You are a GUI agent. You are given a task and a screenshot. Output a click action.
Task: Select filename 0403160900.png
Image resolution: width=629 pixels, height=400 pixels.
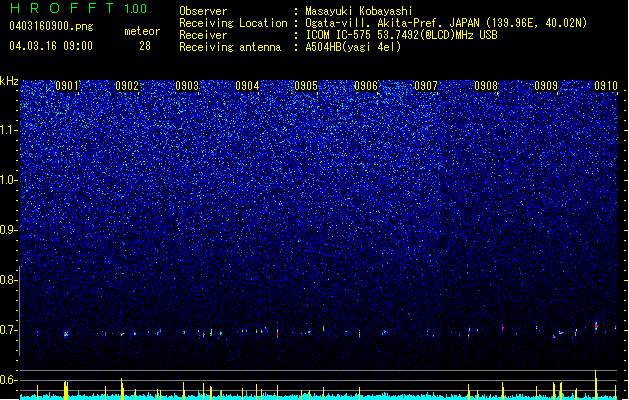tap(51, 26)
